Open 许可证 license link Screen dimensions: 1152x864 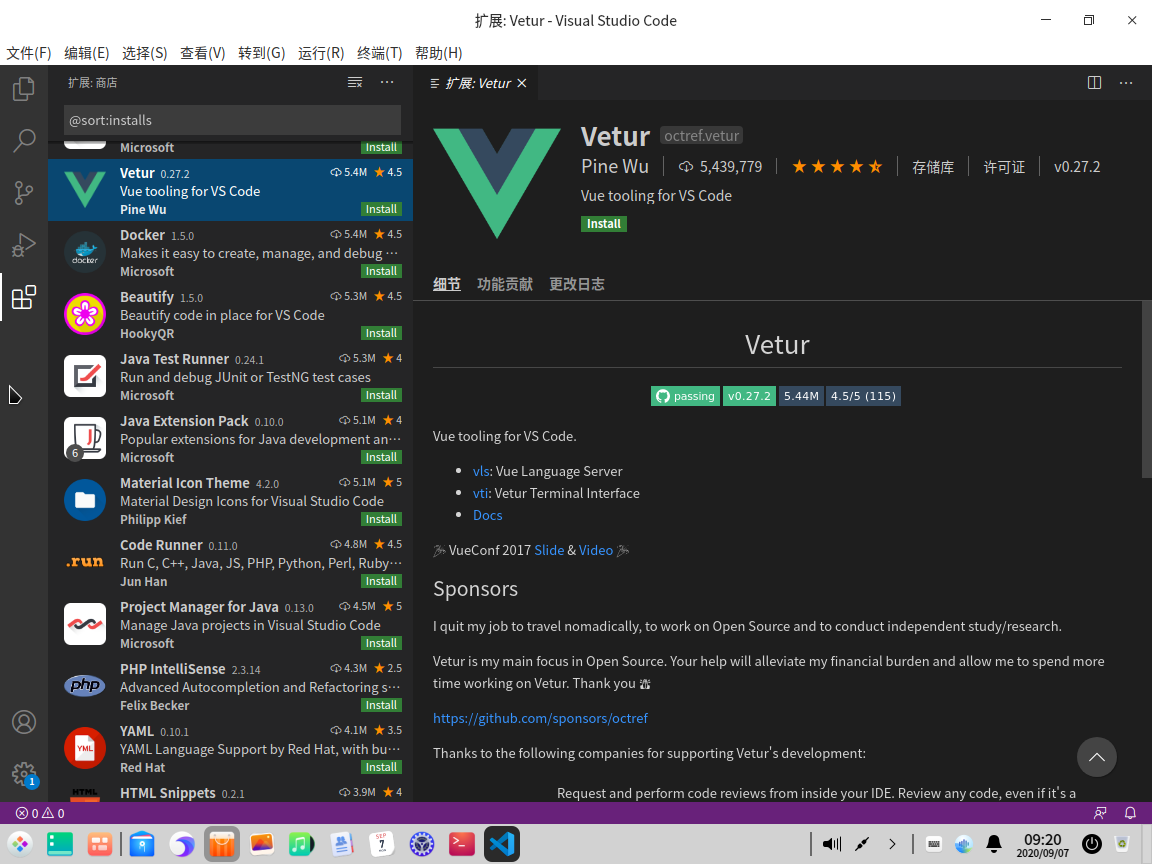pos(1004,168)
